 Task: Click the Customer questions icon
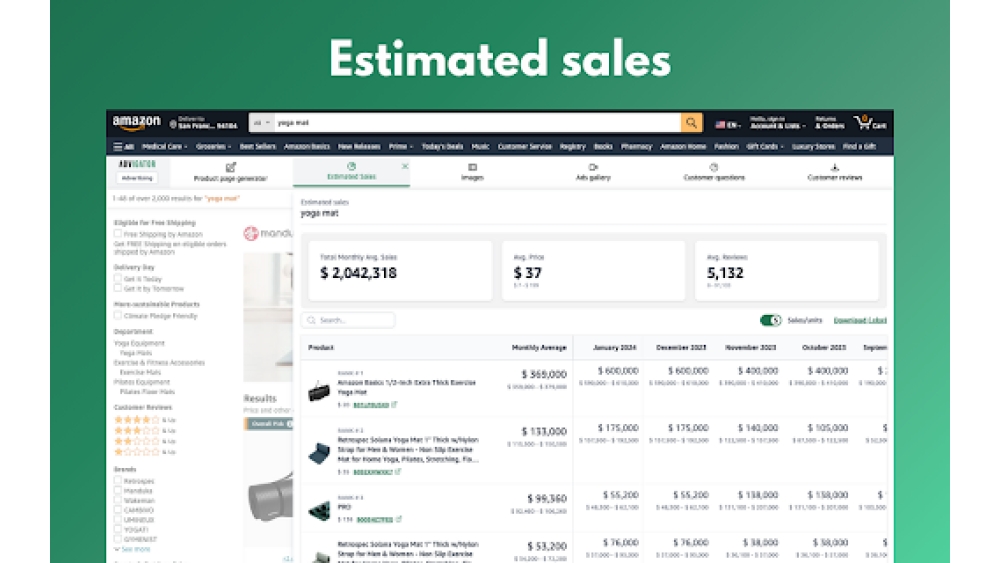tap(714, 167)
